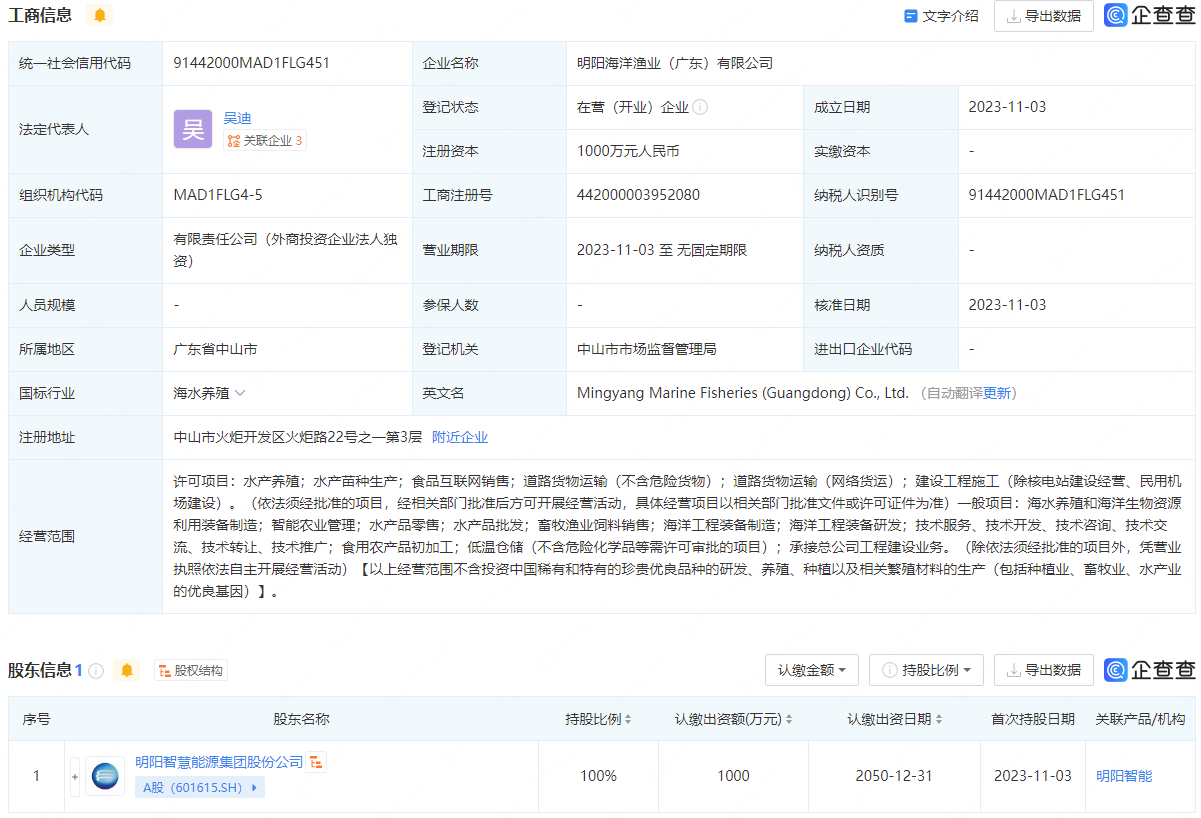1201x818 pixels.
Task: Open 文字介绍 text introduction
Action: (941, 16)
